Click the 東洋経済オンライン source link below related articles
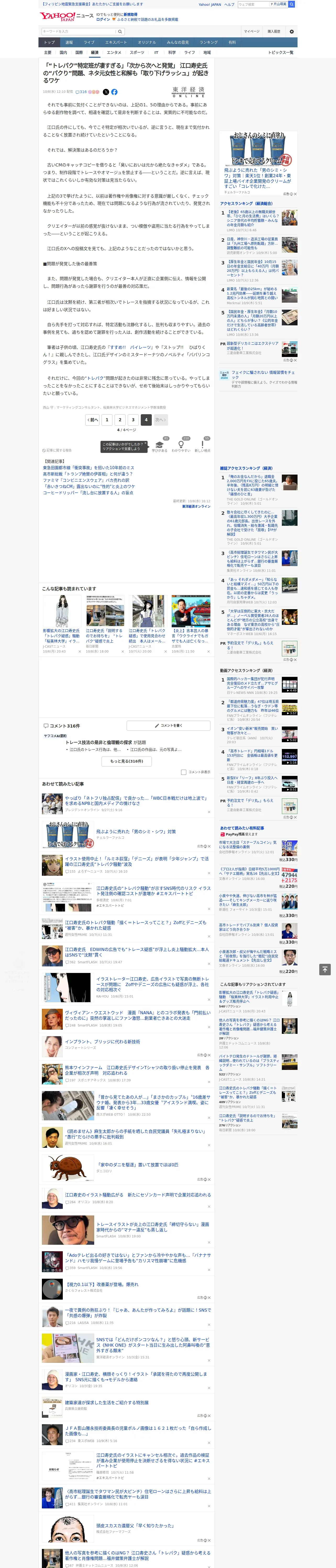The image size is (336, 1568). 196,506
